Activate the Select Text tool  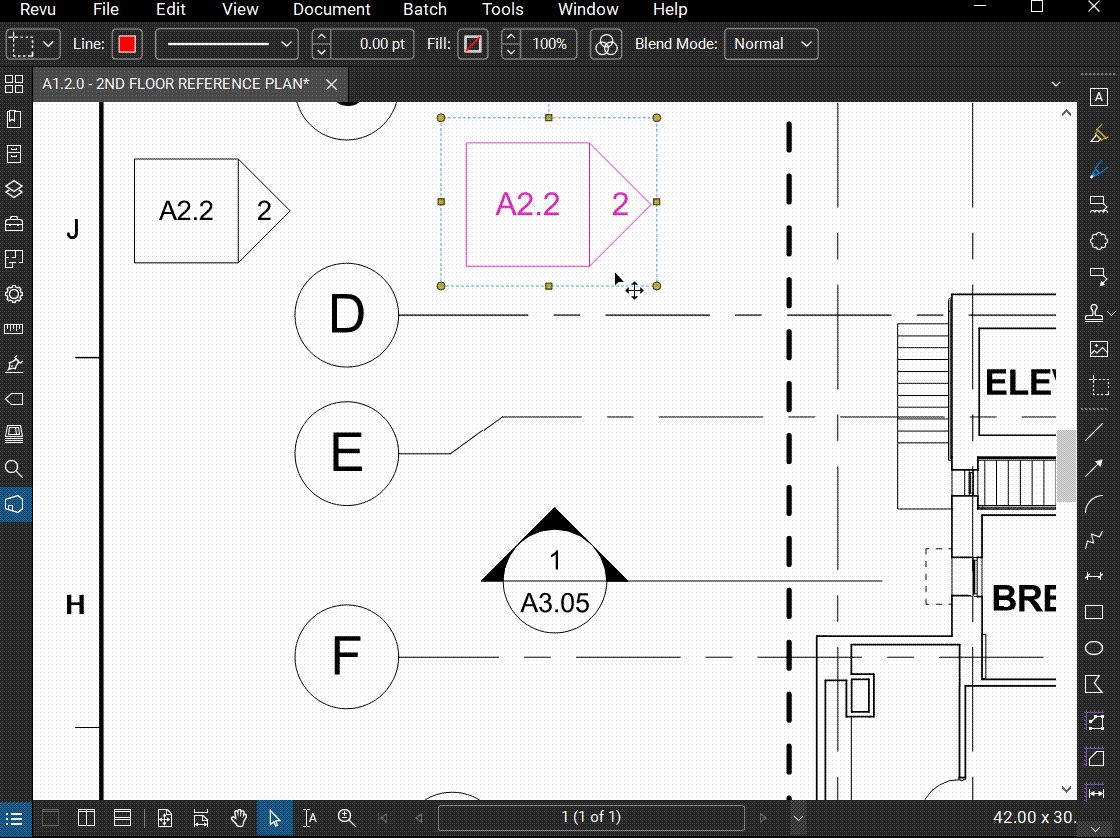310,817
